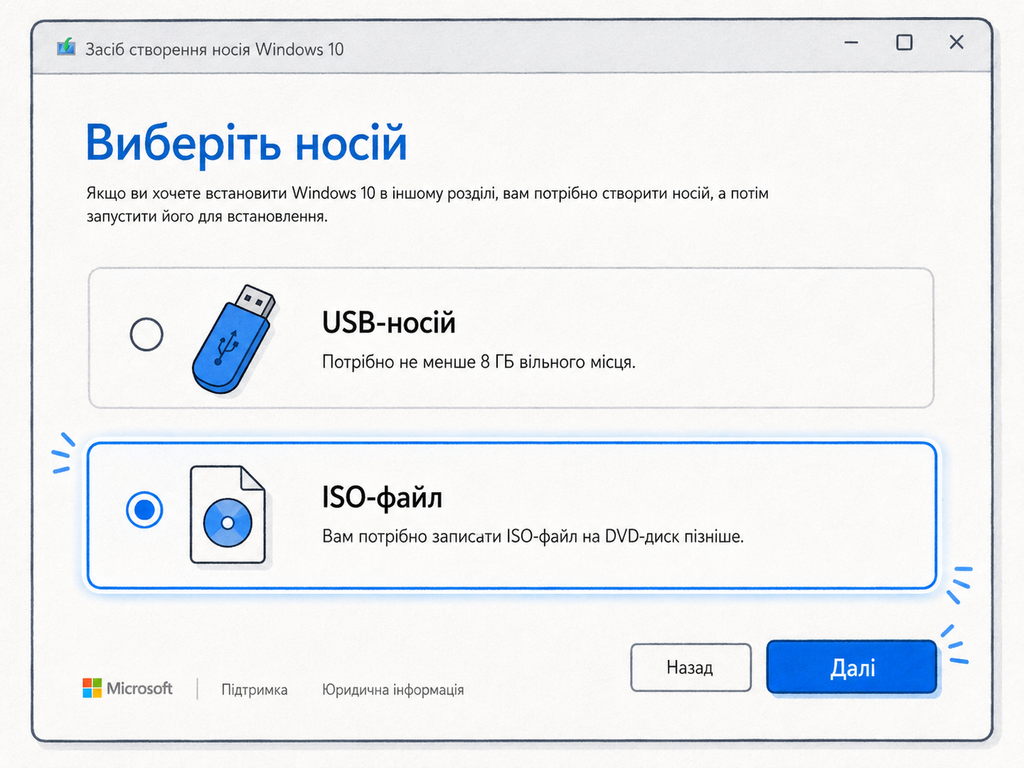Minimize the media creation tool window
Image resolution: width=1024 pixels, height=768 pixels.
tap(851, 42)
